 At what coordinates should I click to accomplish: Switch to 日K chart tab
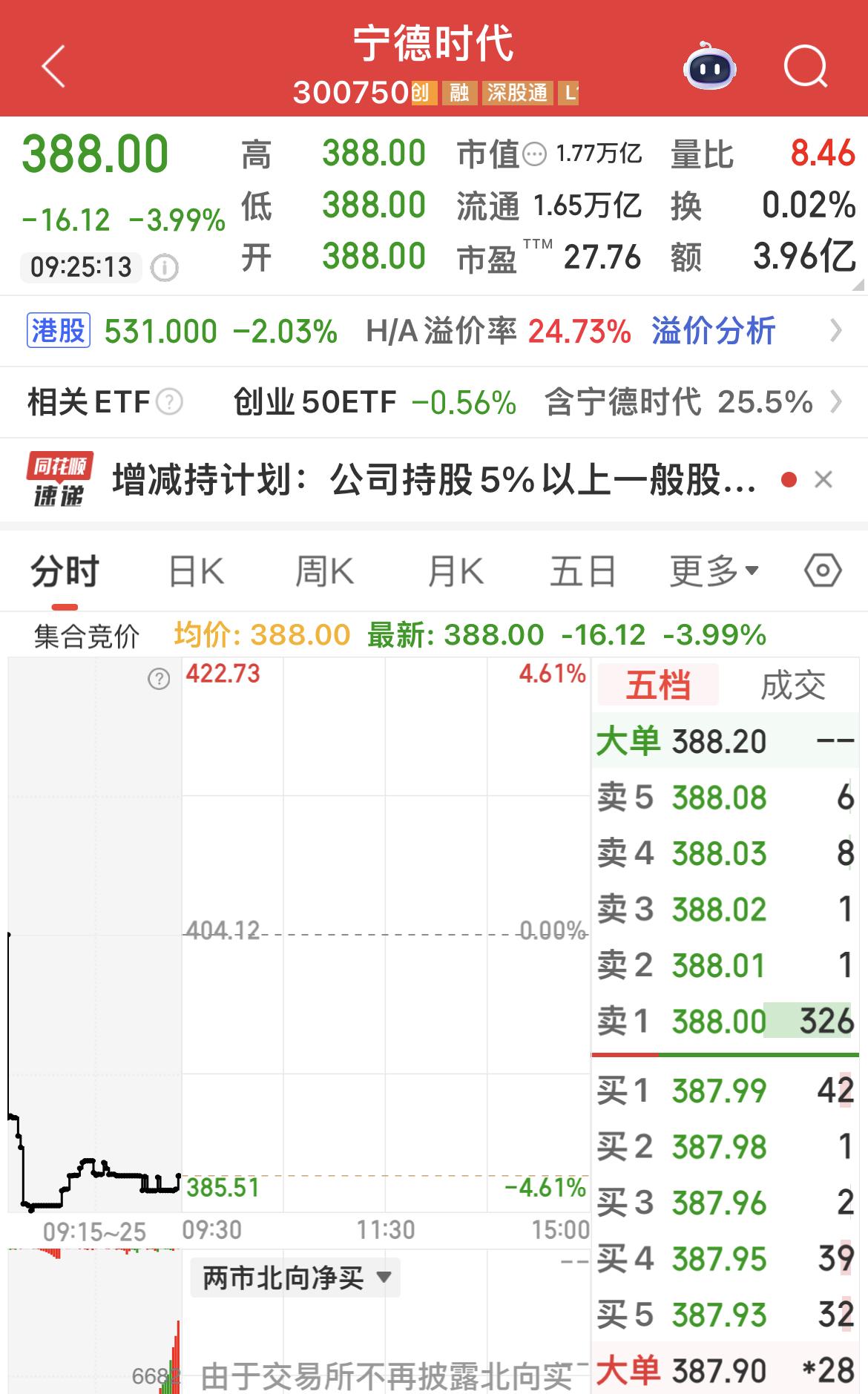[x=196, y=571]
